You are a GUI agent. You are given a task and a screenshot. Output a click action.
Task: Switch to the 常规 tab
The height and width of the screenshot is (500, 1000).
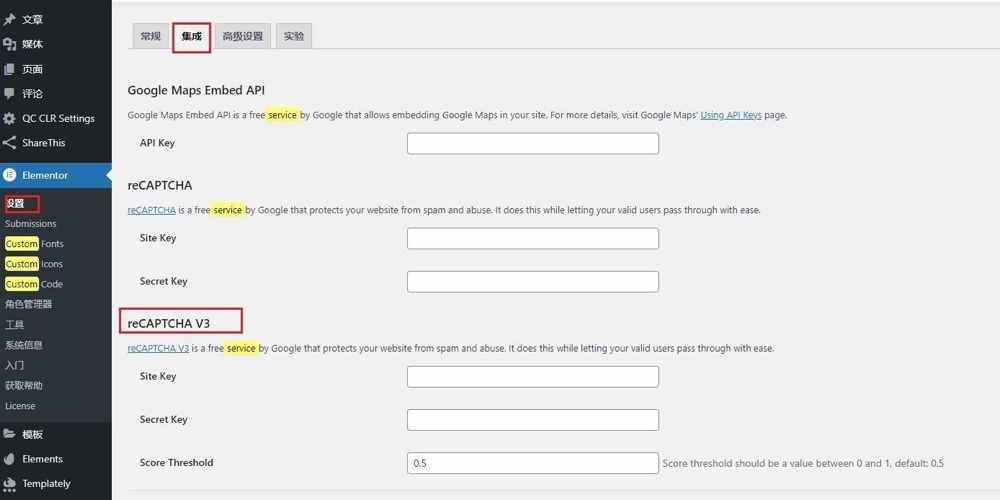151,36
